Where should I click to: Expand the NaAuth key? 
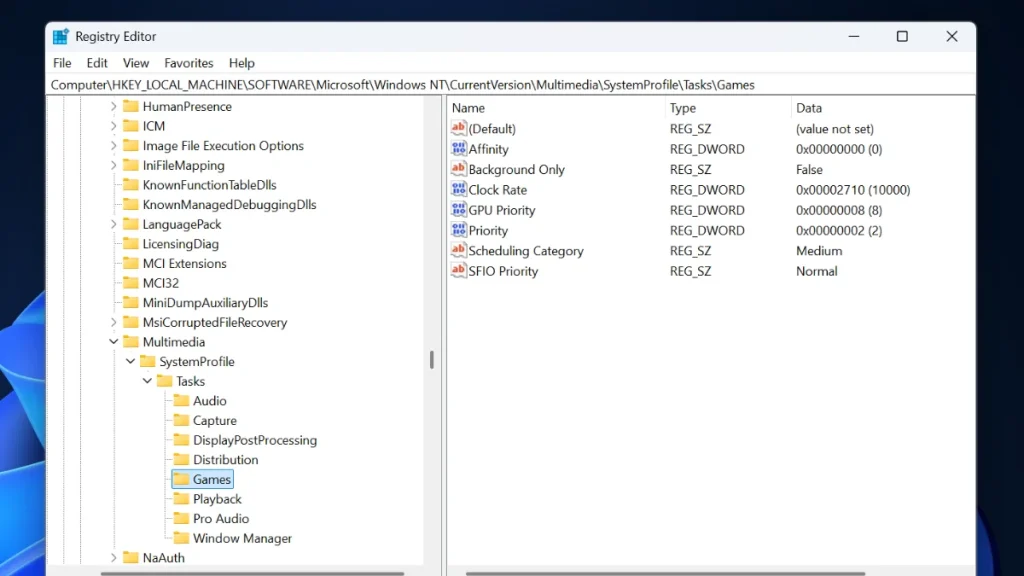point(113,557)
